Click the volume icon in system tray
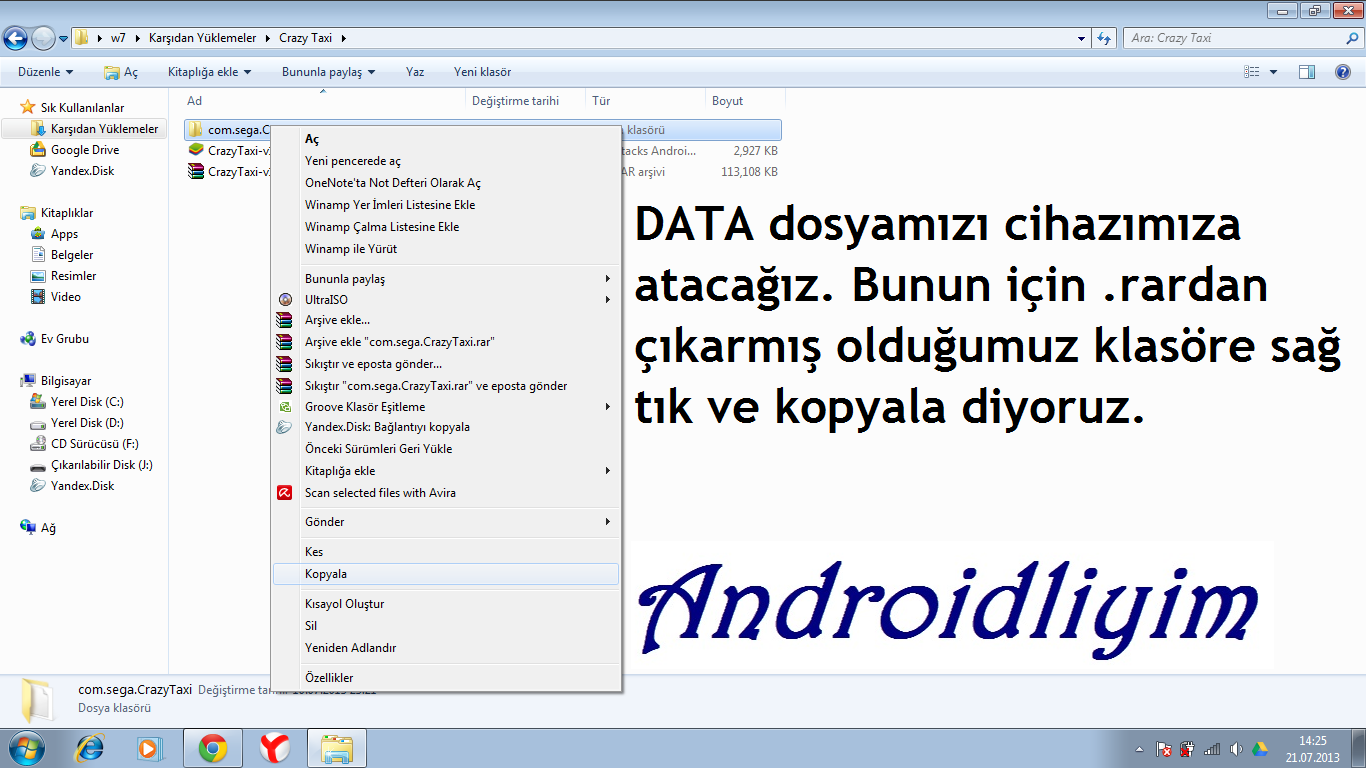 [1236, 749]
